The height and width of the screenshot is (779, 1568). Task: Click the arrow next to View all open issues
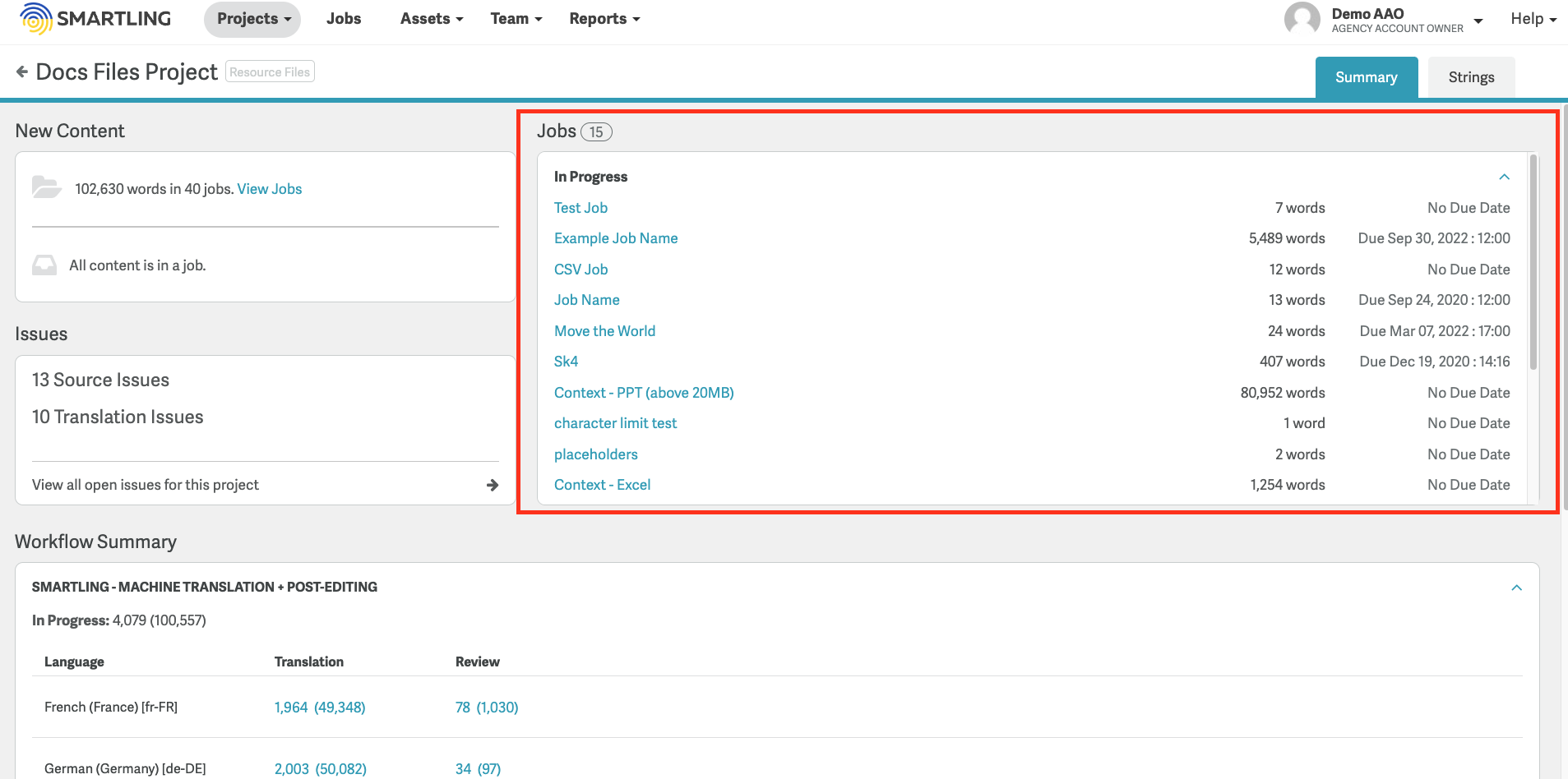tap(493, 485)
